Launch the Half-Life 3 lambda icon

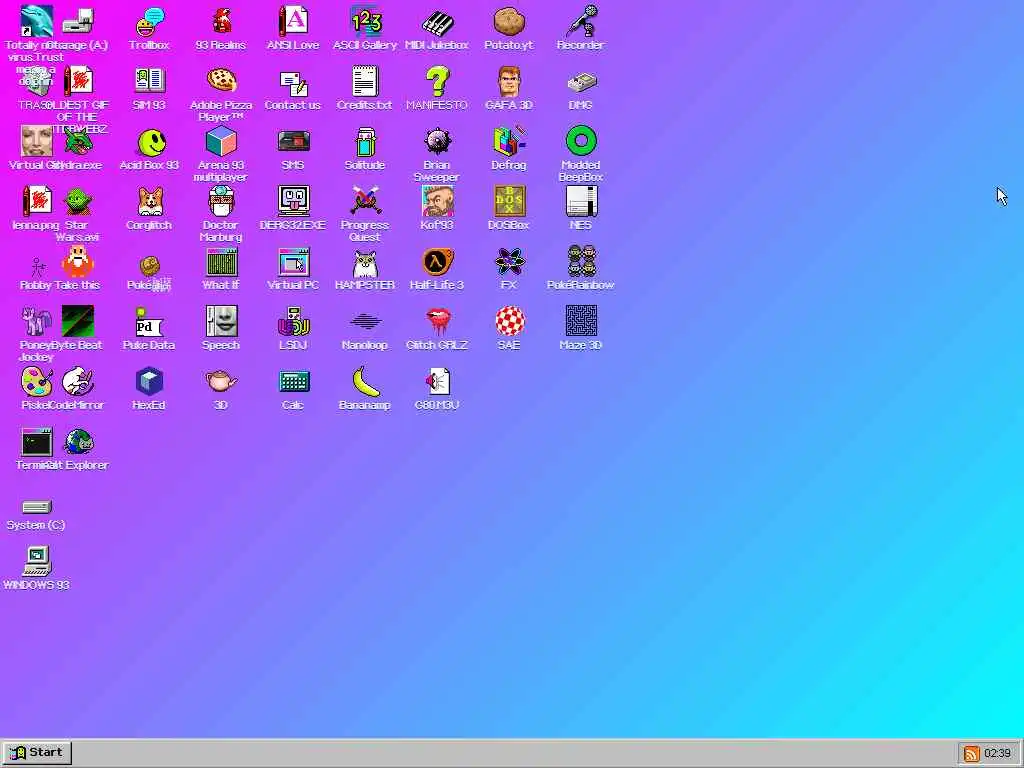click(437, 261)
